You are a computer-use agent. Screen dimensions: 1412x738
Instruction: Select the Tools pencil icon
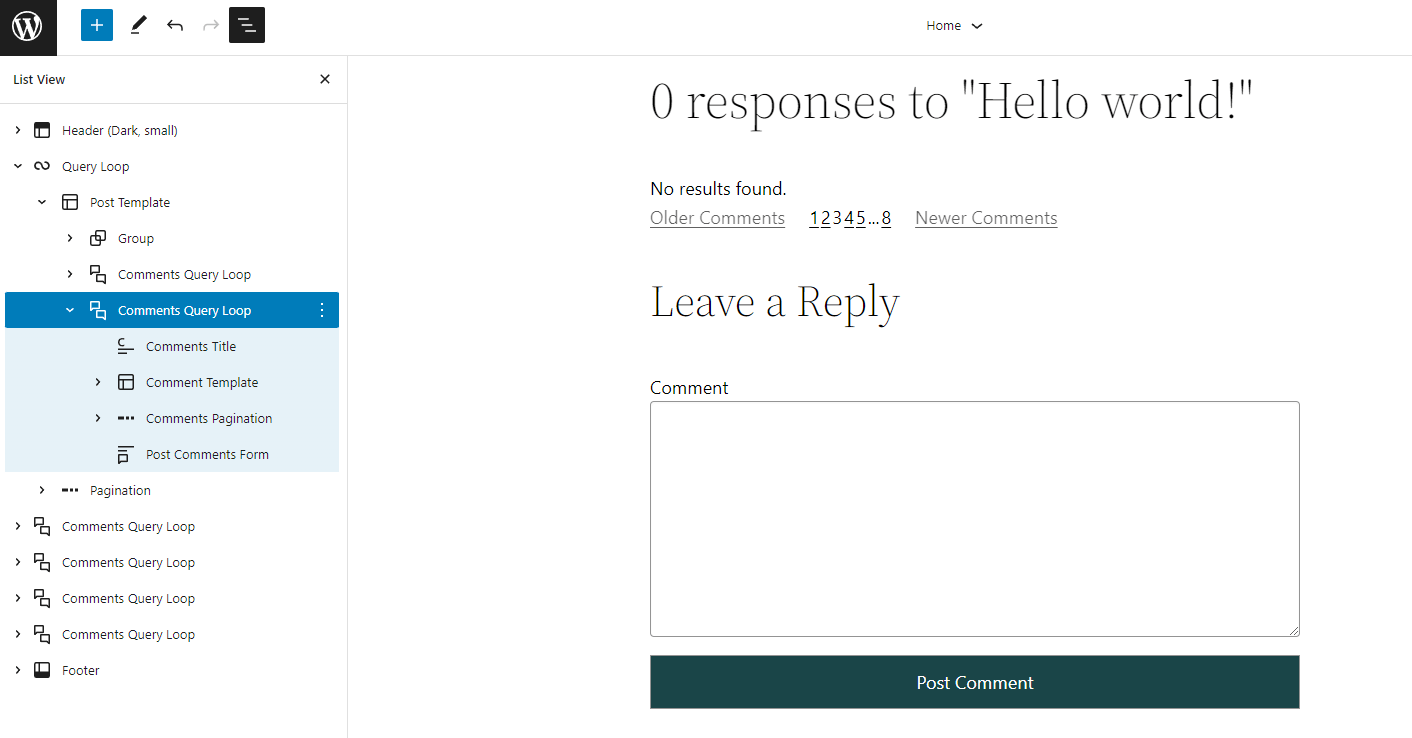click(138, 25)
